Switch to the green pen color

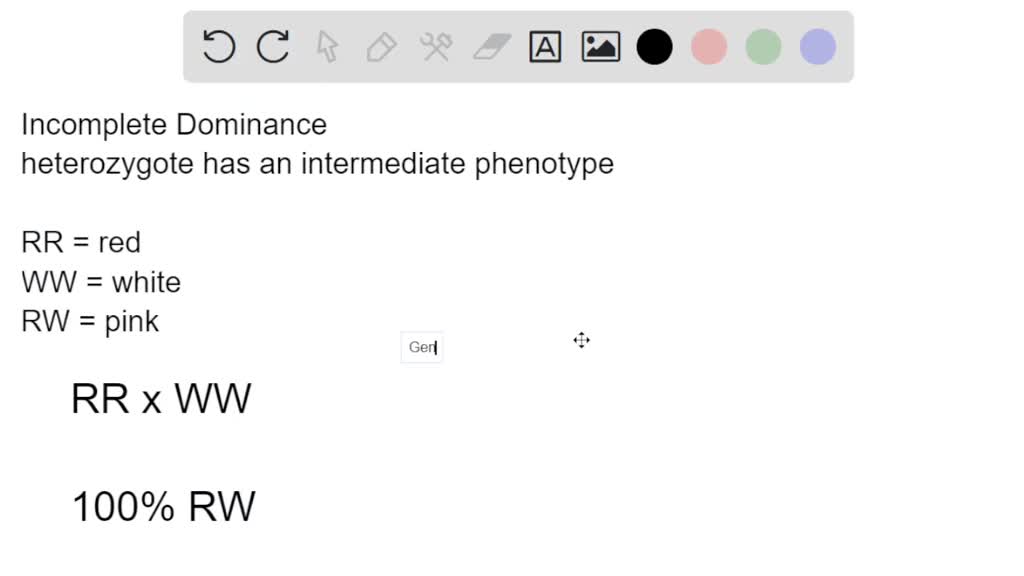(763, 46)
